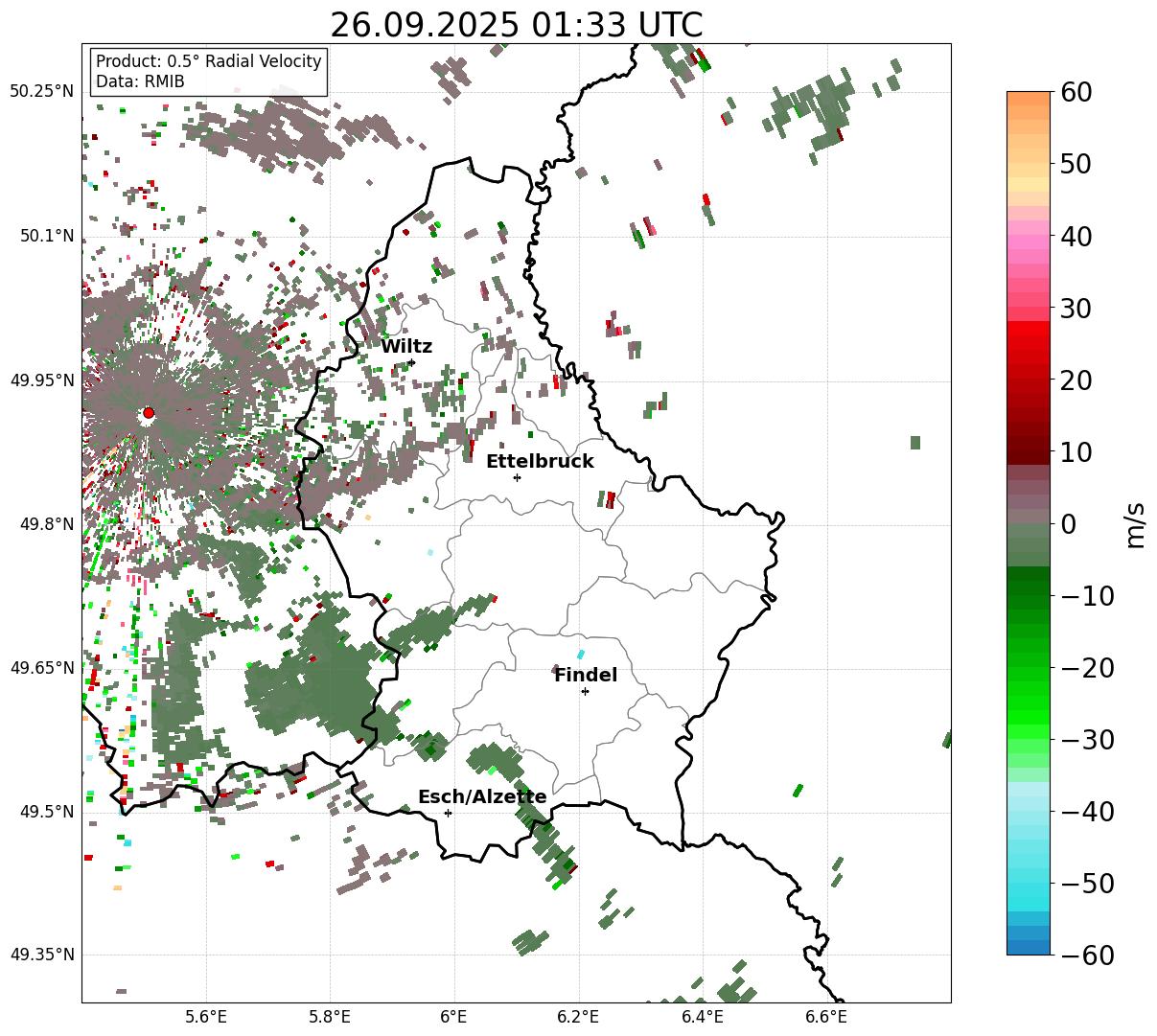Screen dimensions: 1157x1036
Task: Click the Esch/Alzette station cross marker
Action: (x=448, y=813)
